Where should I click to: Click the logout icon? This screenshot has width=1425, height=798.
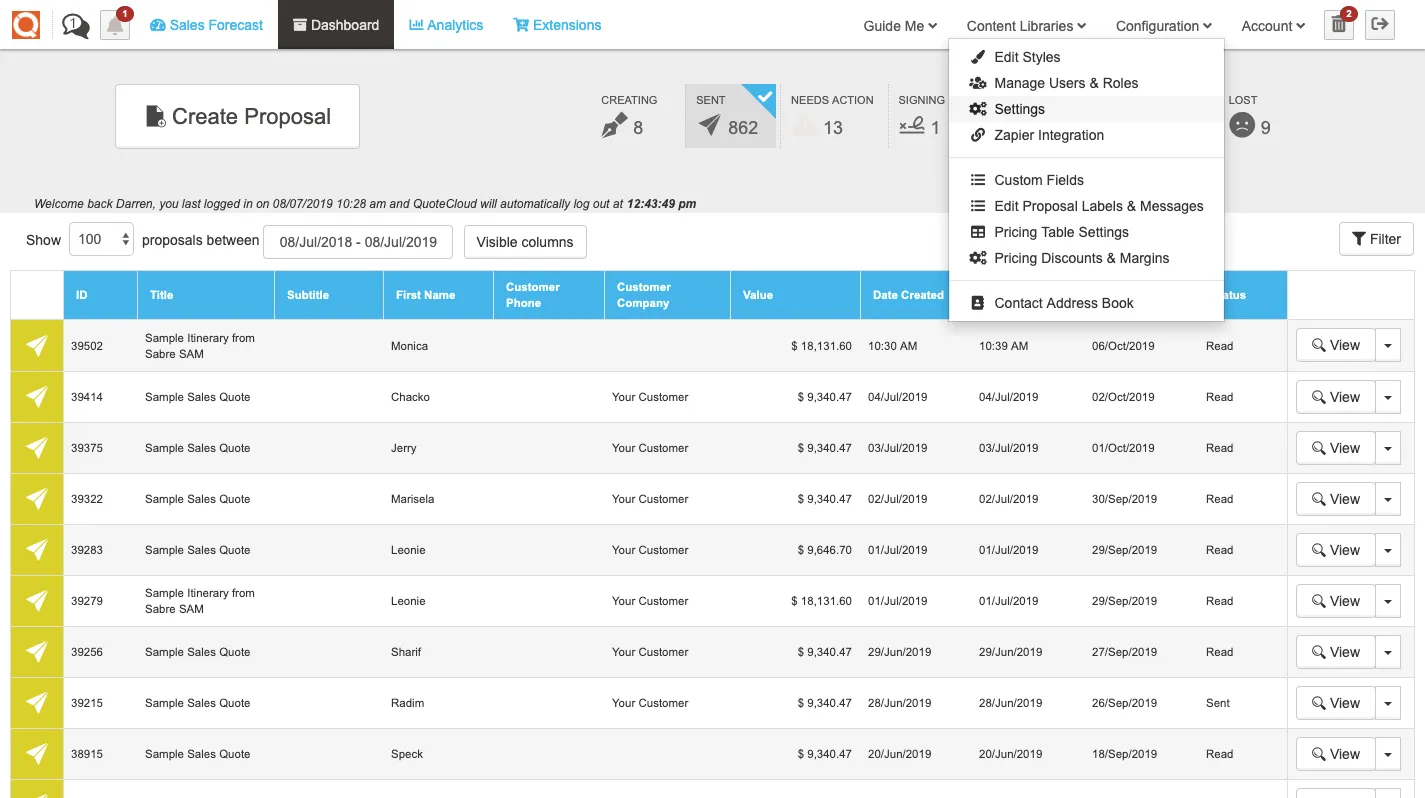1380,25
